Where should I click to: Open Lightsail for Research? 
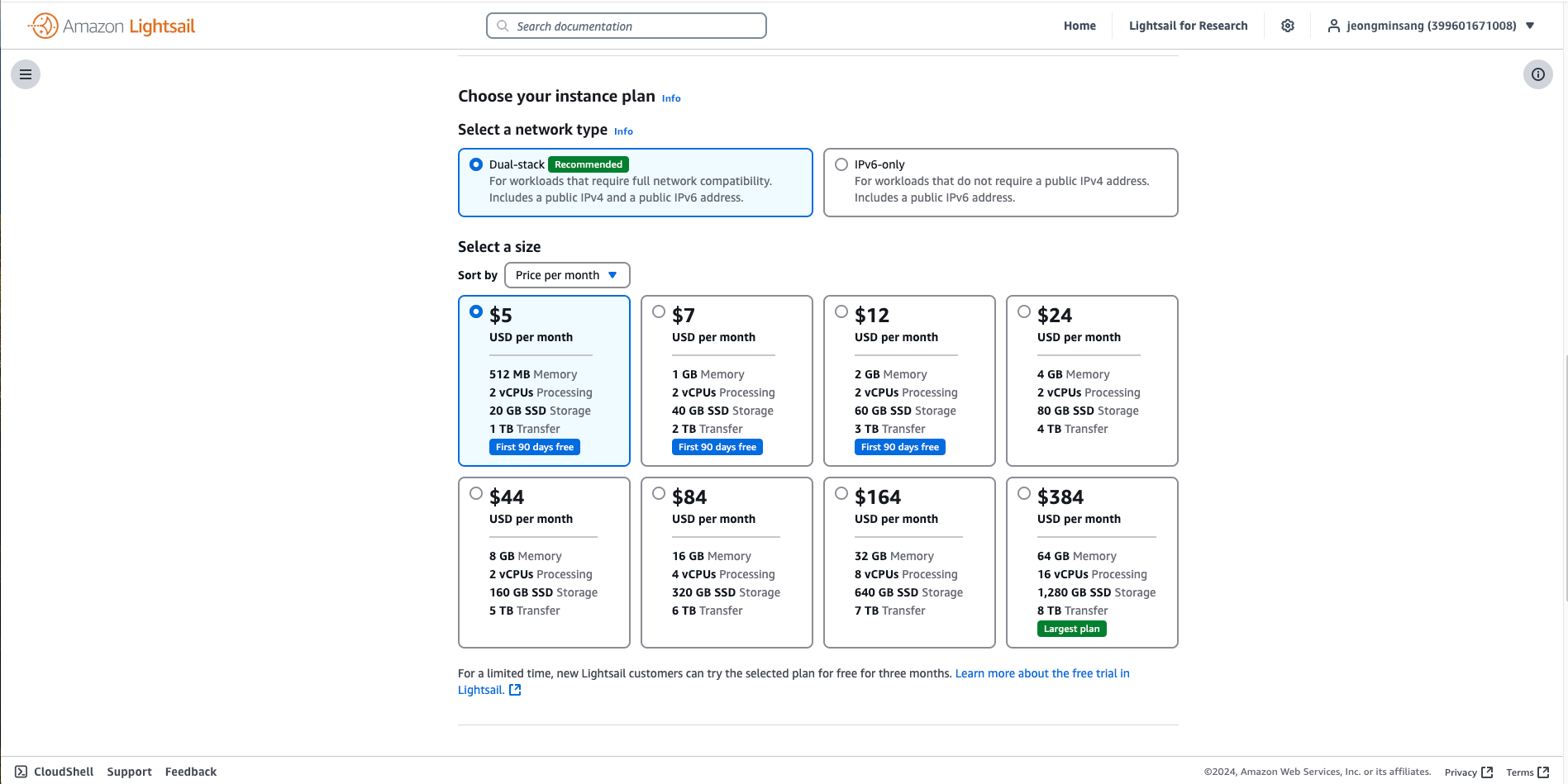tap(1188, 26)
